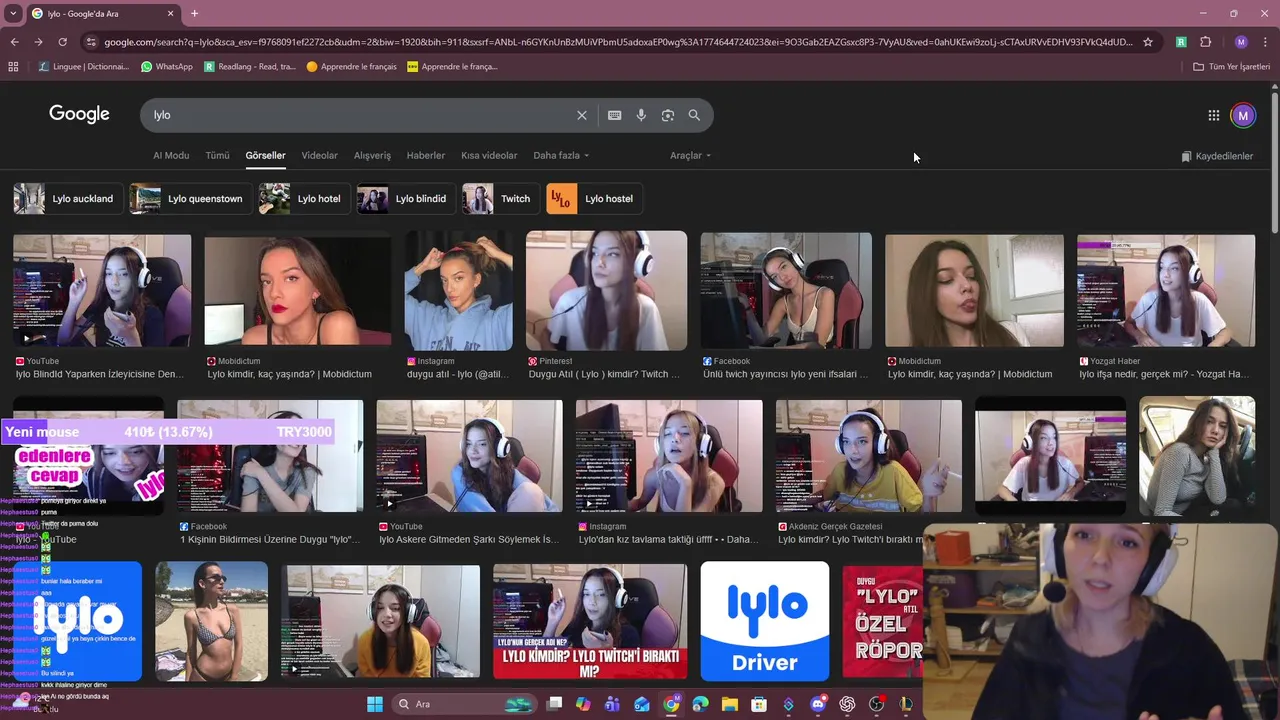This screenshot has width=1280, height=720.
Task: Open Microsoft Edge from the taskbar
Action: point(700,704)
